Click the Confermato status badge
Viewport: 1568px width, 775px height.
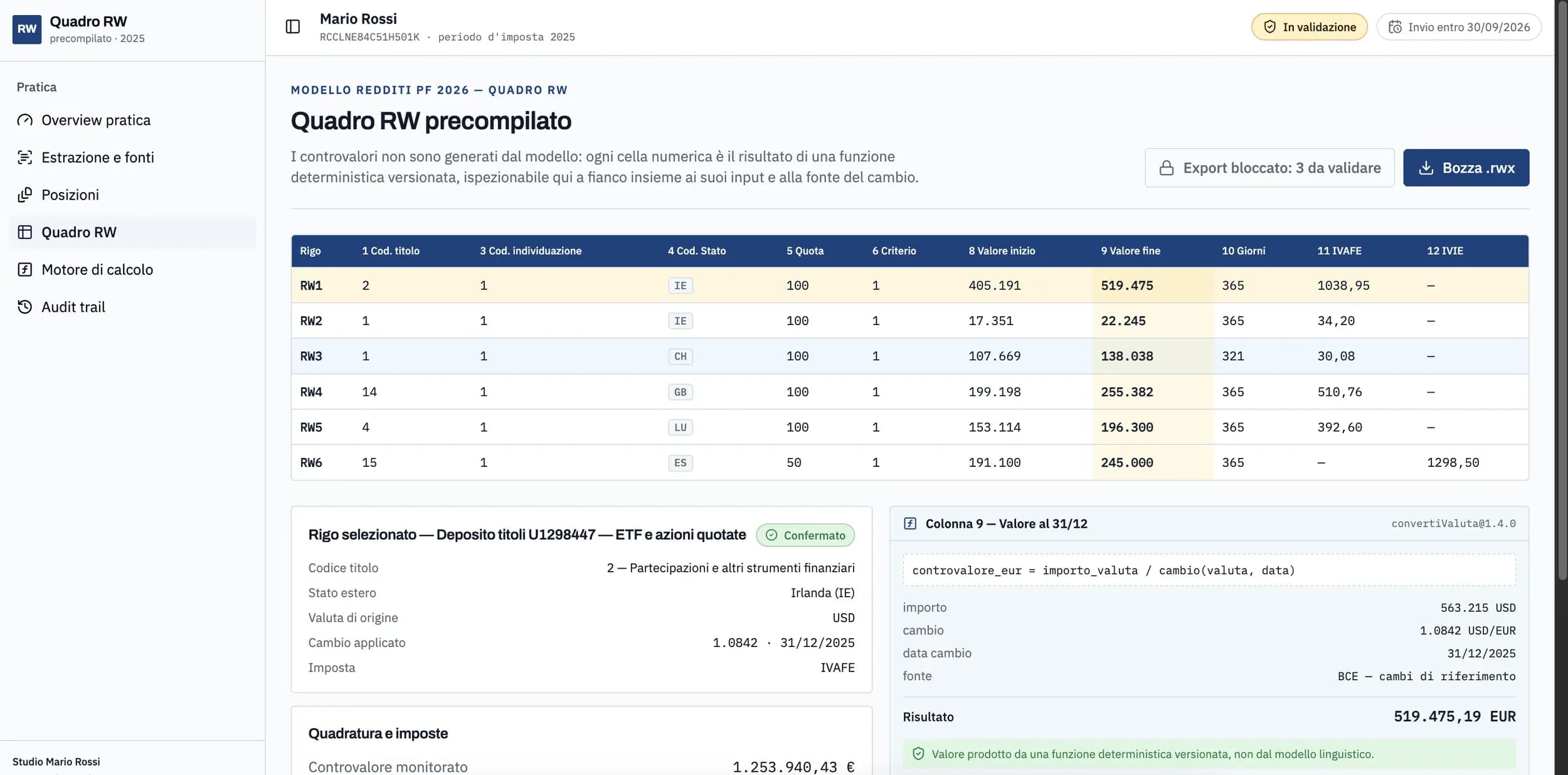pyautogui.click(x=805, y=535)
